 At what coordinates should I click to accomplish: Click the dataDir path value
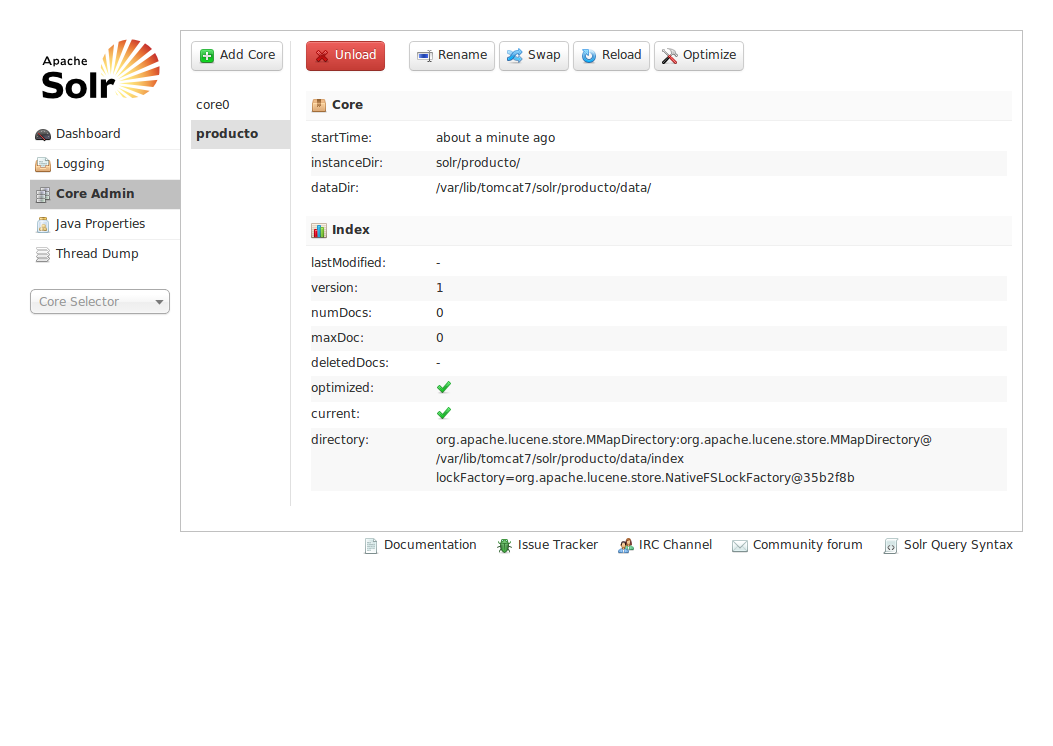tap(543, 188)
